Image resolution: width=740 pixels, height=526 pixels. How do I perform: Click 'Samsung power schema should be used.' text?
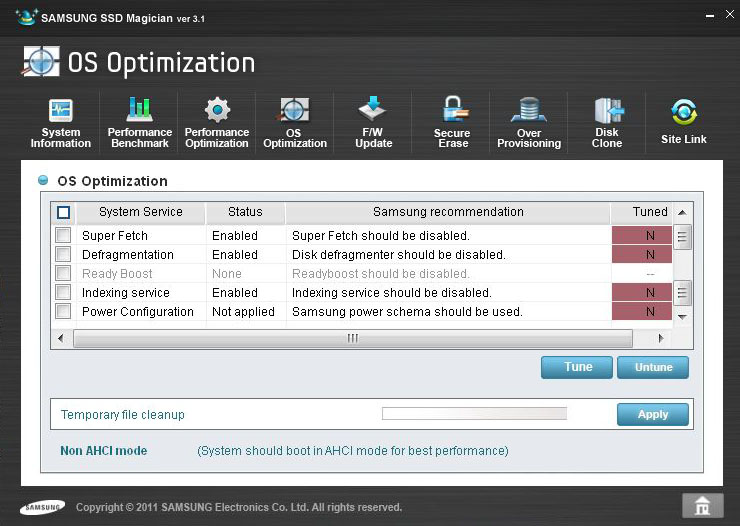(x=407, y=311)
